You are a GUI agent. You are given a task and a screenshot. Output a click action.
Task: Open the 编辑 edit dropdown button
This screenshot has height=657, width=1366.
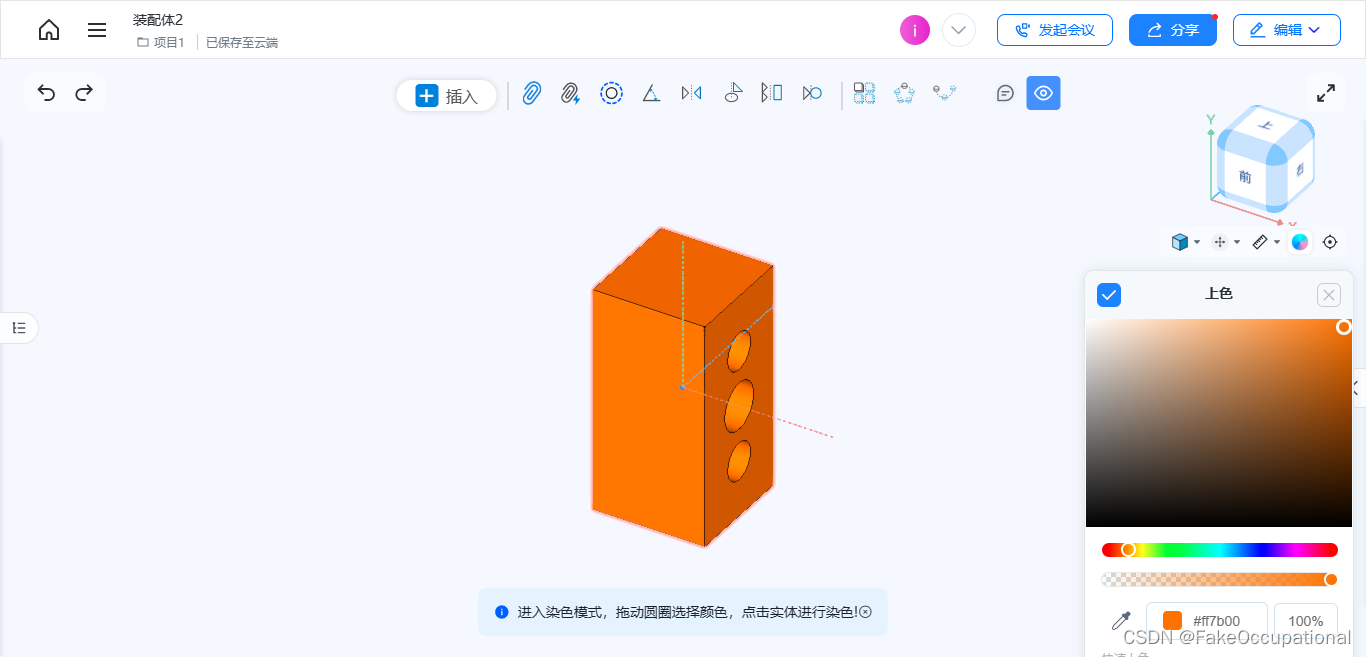(x=1286, y=30)
